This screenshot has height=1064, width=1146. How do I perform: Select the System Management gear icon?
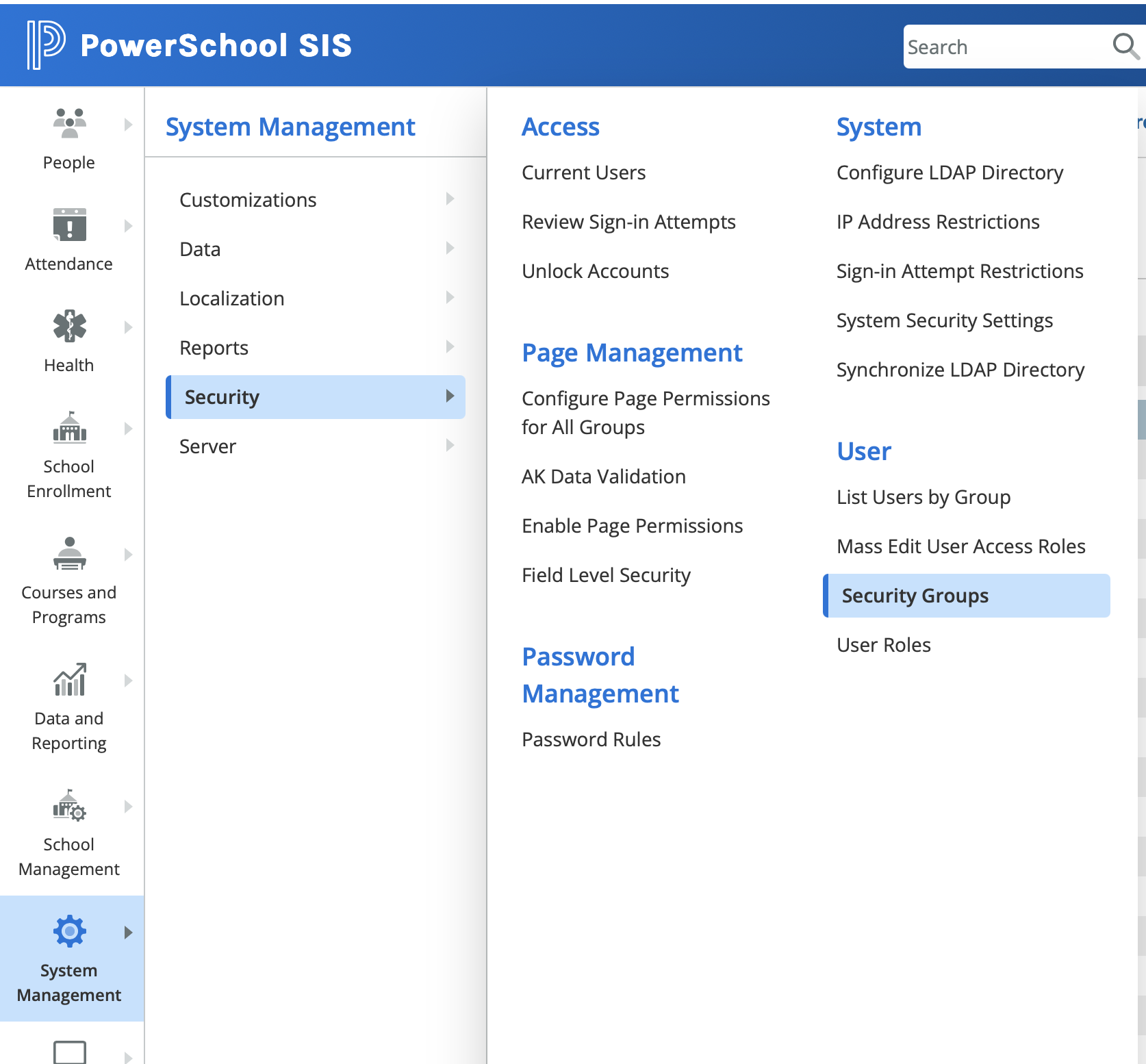coord(69,931)
